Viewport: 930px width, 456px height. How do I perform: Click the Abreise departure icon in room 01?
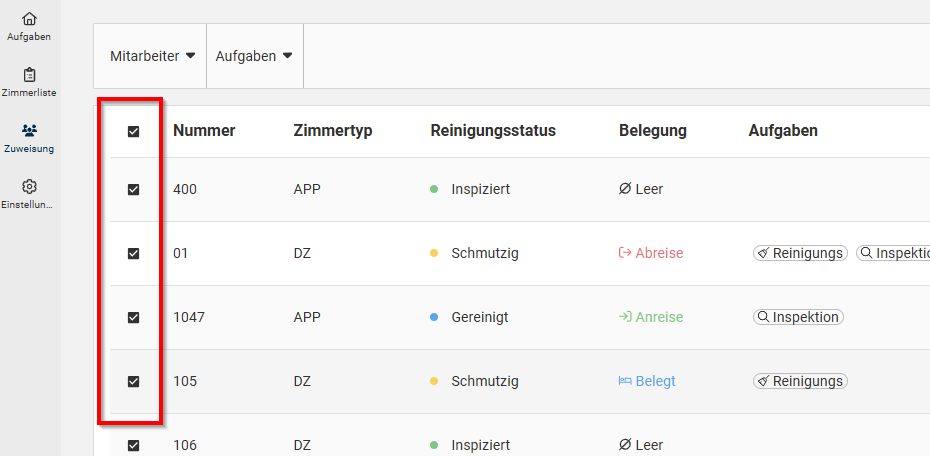(x=625, y=253)
